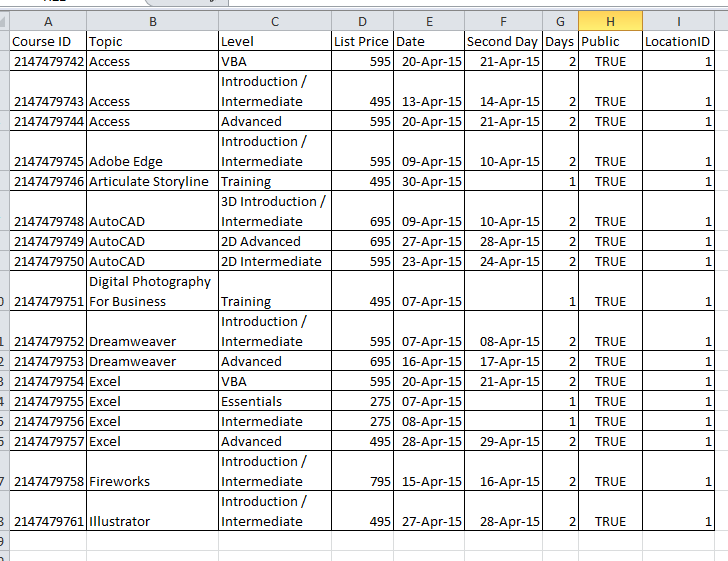
Task: Select the column A header
Action: 48,21
